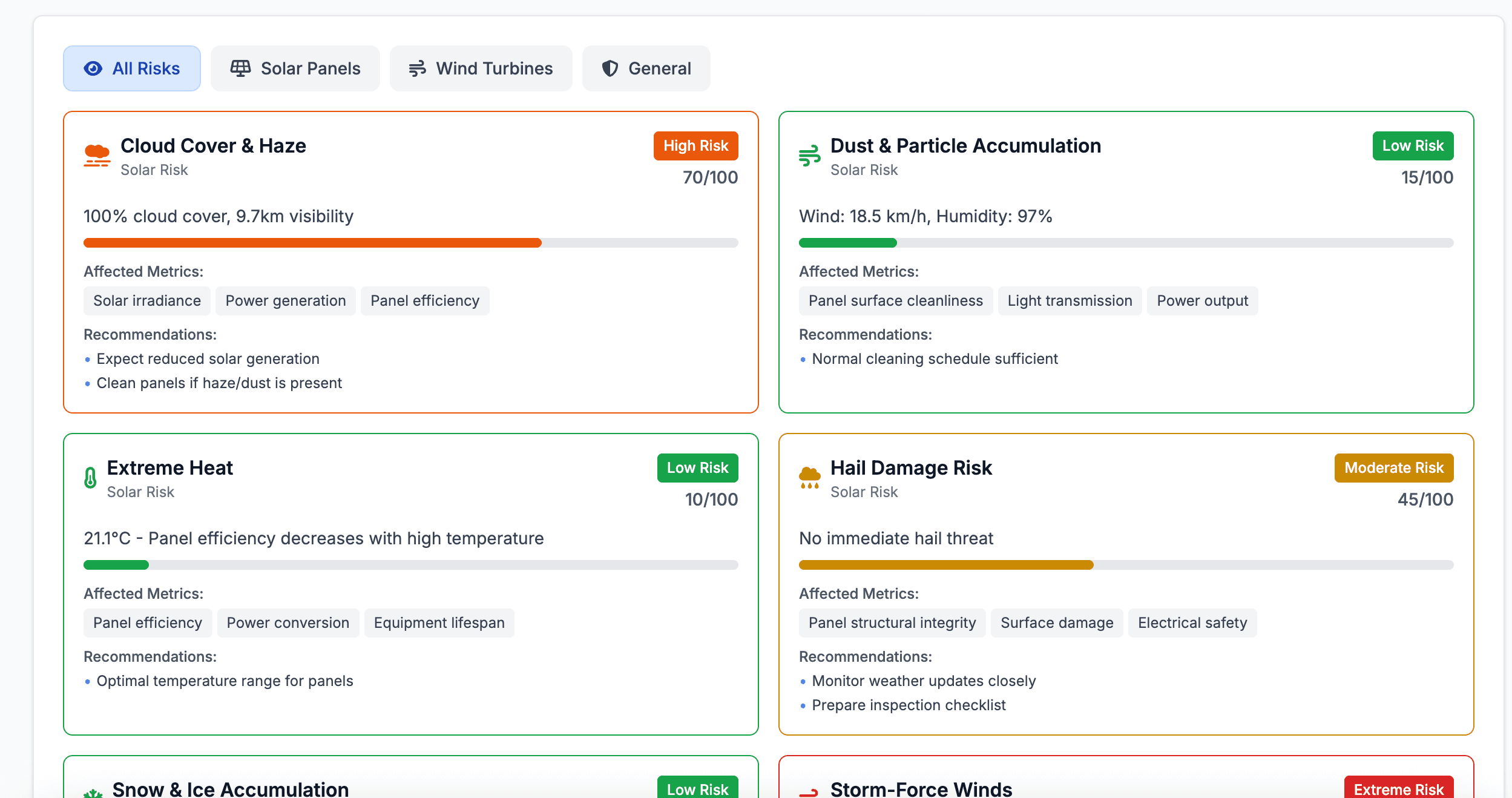Screen dimensions: 1512x798
Task: Click the Low Risk badge on Snow & Ice
Action: 698,787
